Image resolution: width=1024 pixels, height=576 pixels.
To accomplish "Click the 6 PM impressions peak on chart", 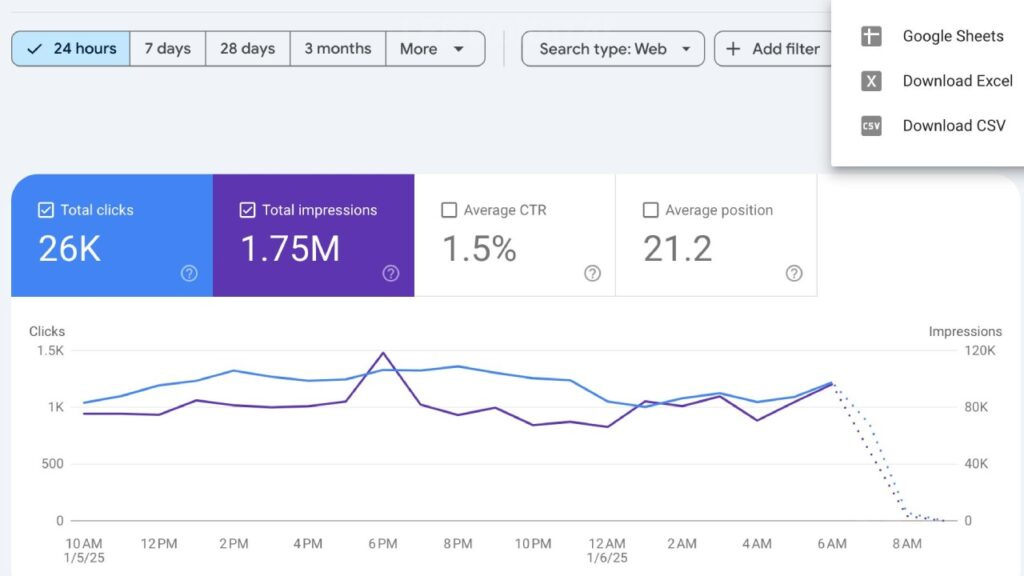I will tap(383, 353).
